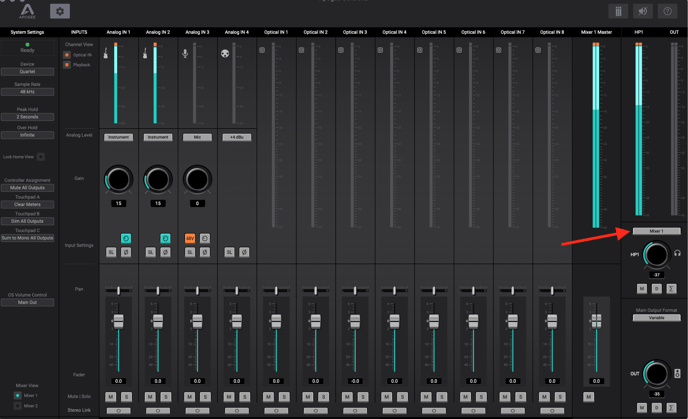Invert phase (Ø) on Analog IN 4
The image size is (688, 419).
[244, 252]
